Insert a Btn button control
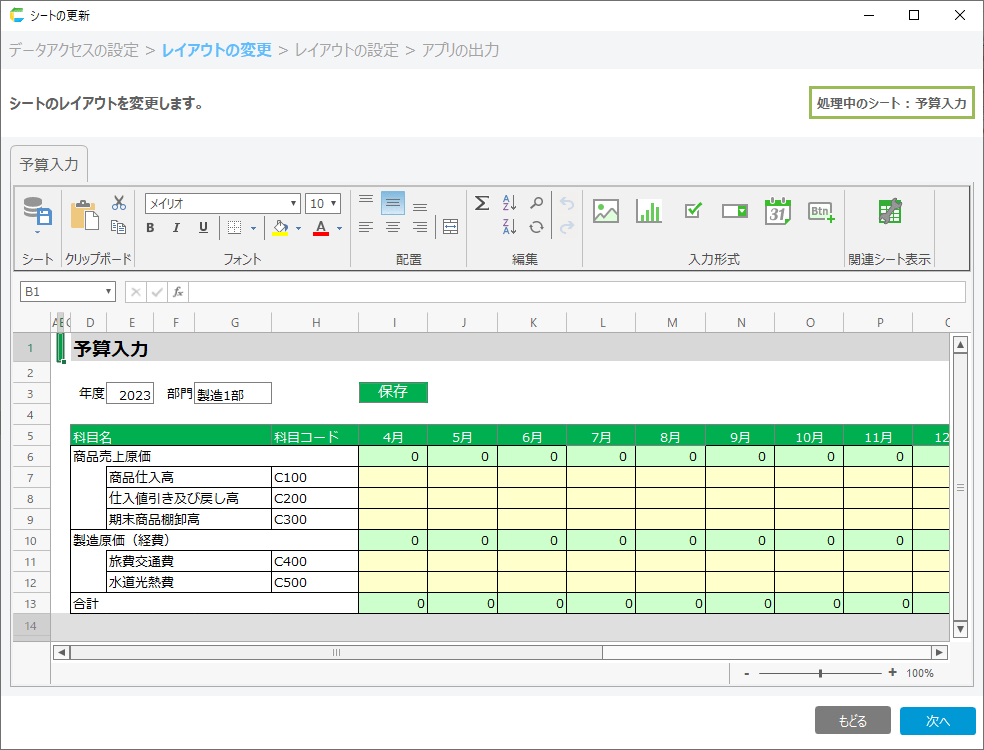The image size is (984, 750). 821,211
